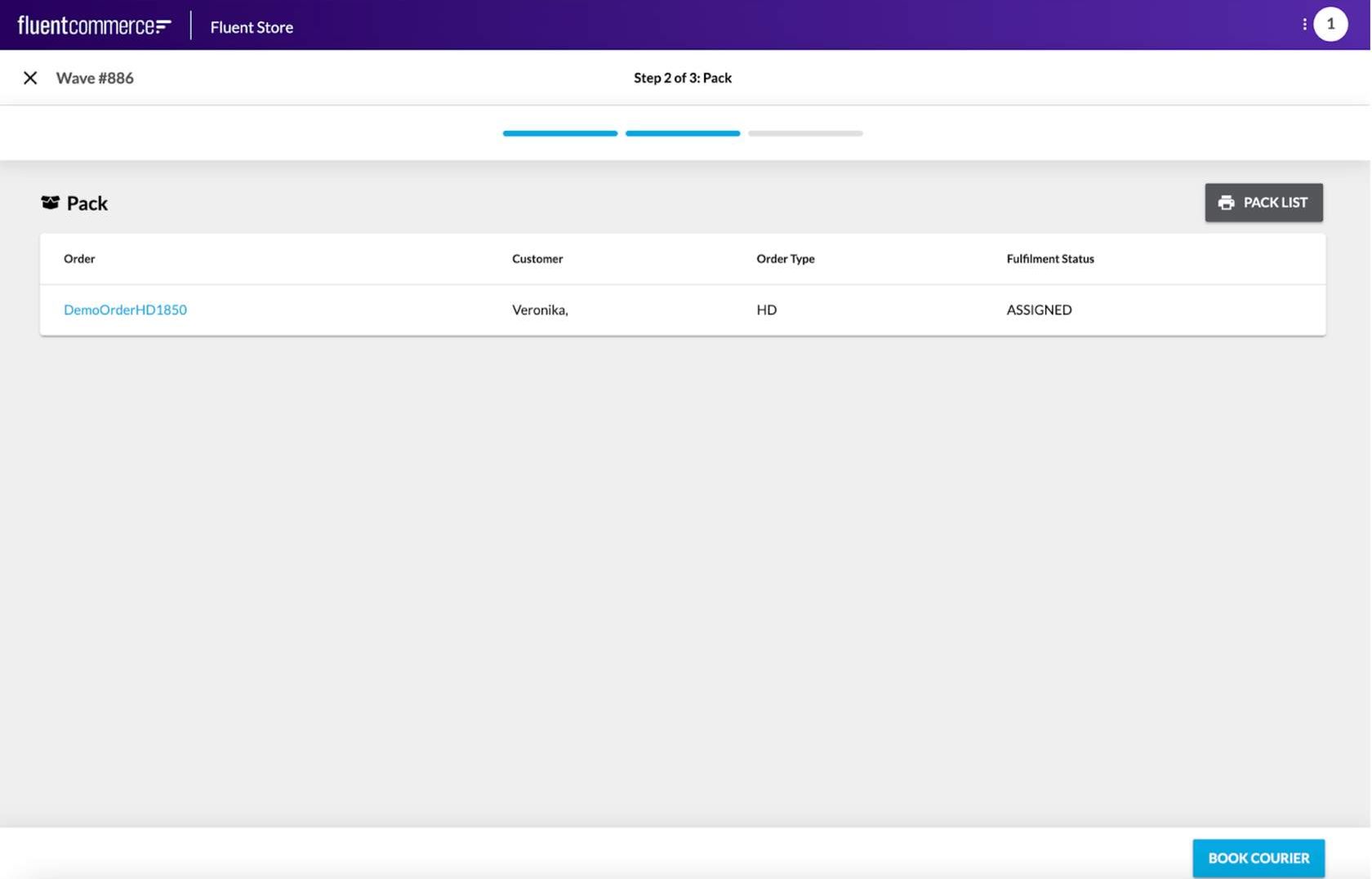Select the second progress step bar

pos(683,133)
